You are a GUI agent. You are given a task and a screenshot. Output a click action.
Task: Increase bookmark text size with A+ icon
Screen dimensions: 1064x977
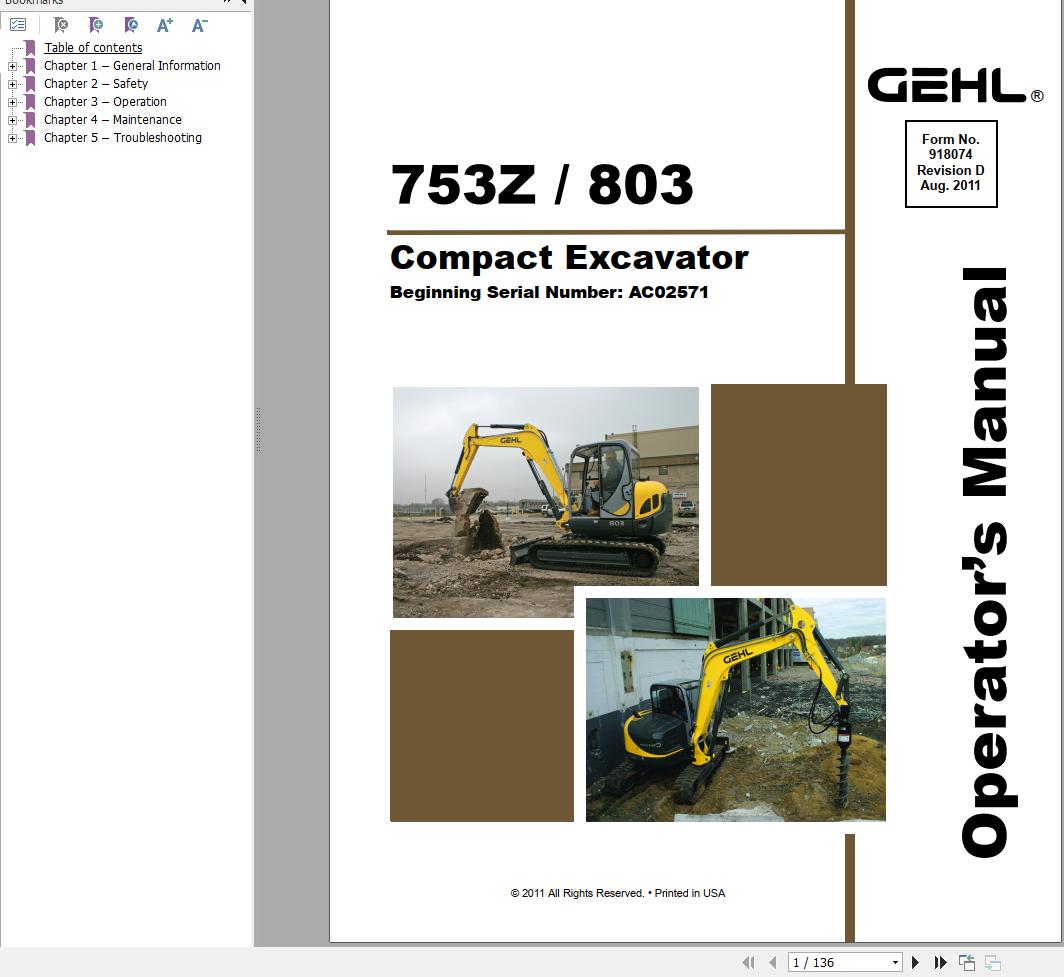pos(165,25)
